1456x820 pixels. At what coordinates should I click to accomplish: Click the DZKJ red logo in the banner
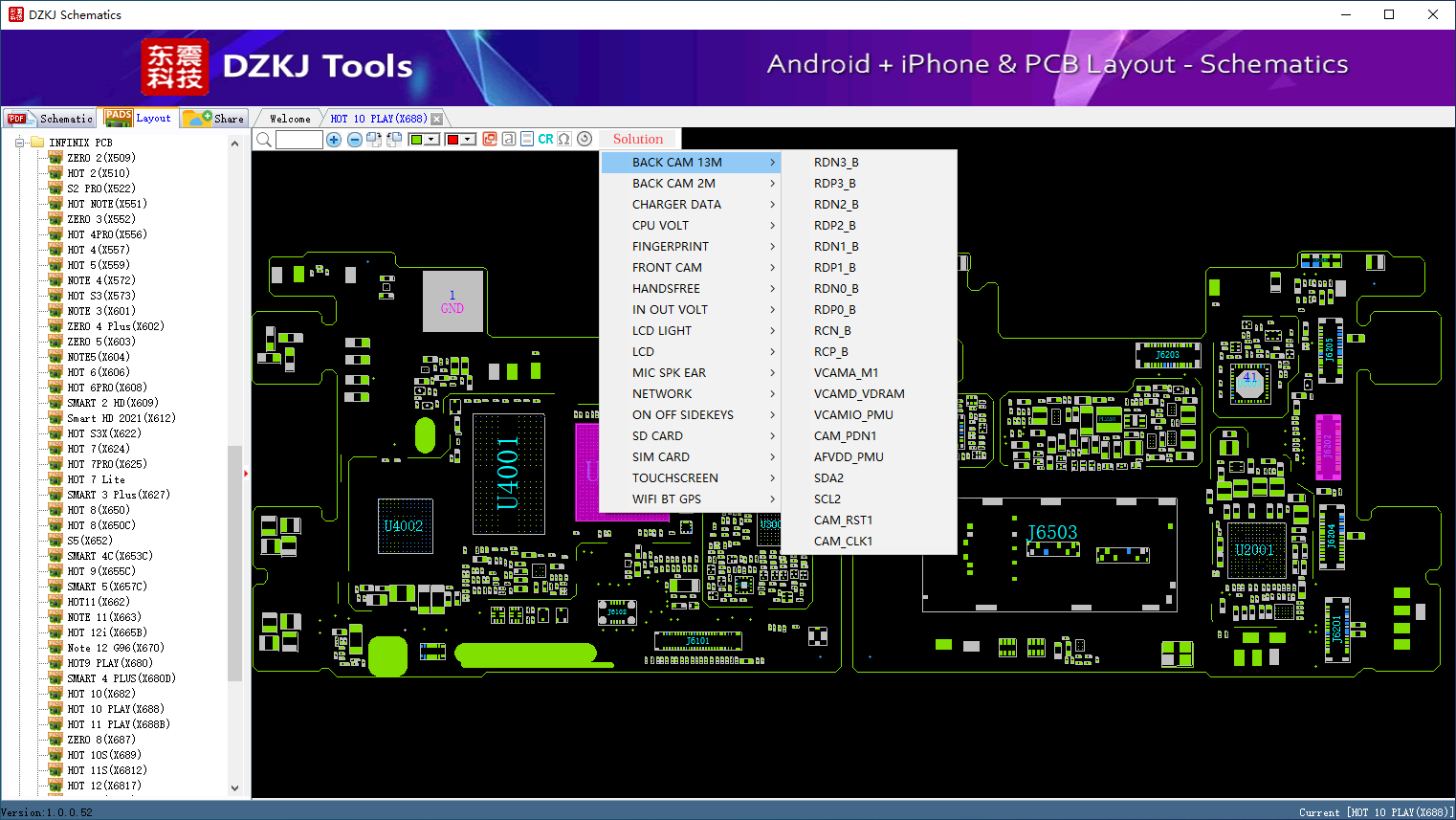pyautogui.click(x=175, y=67)
